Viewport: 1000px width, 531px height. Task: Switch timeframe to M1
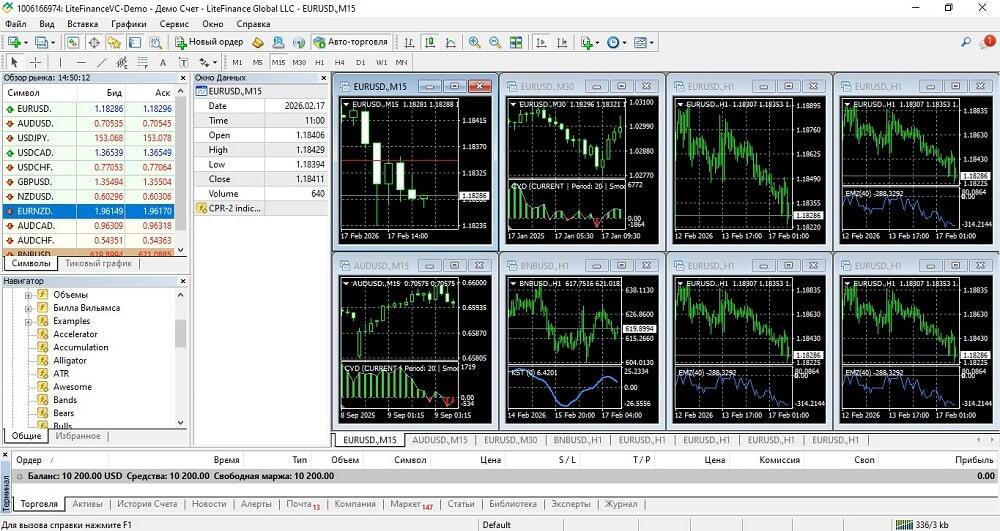[x=237, y=62]
